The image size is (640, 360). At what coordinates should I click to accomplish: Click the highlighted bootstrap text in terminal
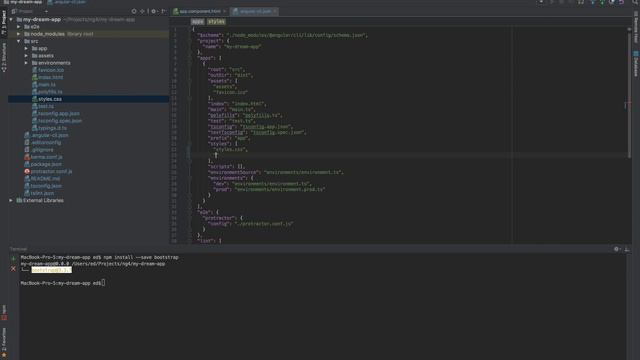click(51, 270)
